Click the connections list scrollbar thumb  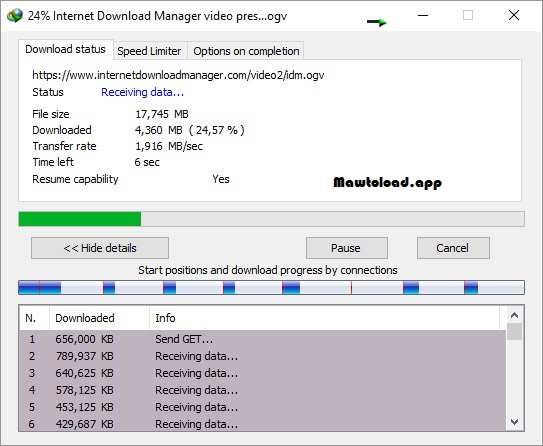point(514,331)
